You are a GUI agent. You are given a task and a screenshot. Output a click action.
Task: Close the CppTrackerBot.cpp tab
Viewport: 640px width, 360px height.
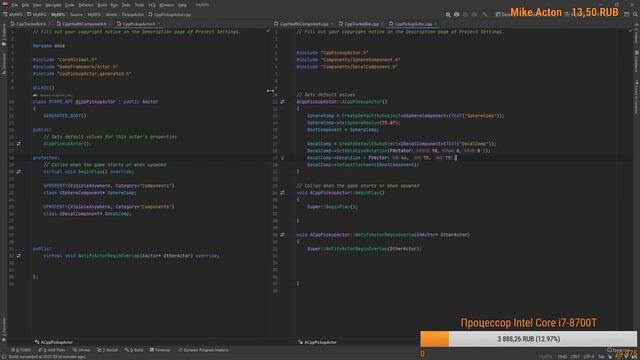[x=382, y=24]
